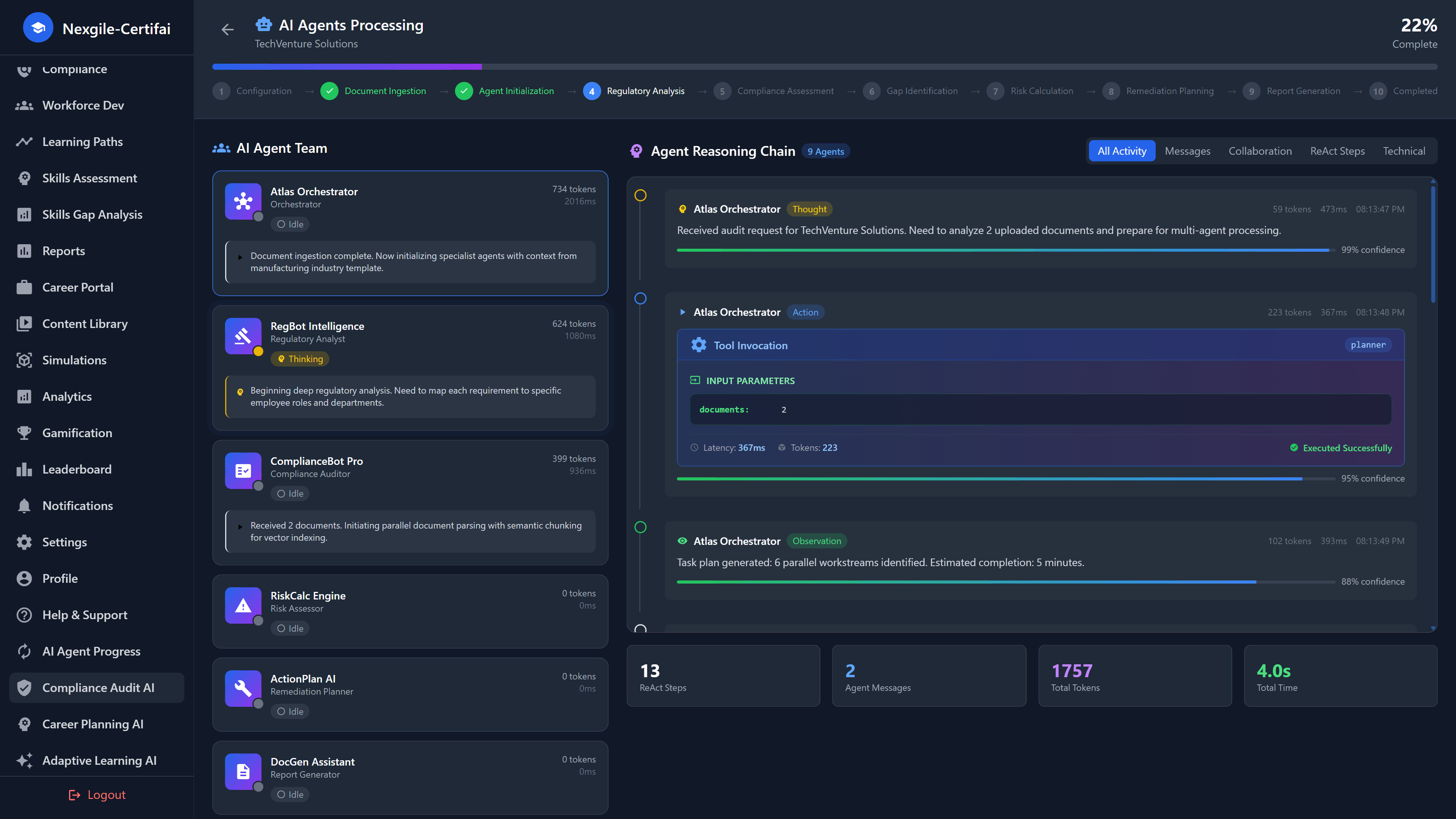The image size is (1456, 819).
Task: Select the RegBot Intelligence agent icon
Action: tap(243, 336)
